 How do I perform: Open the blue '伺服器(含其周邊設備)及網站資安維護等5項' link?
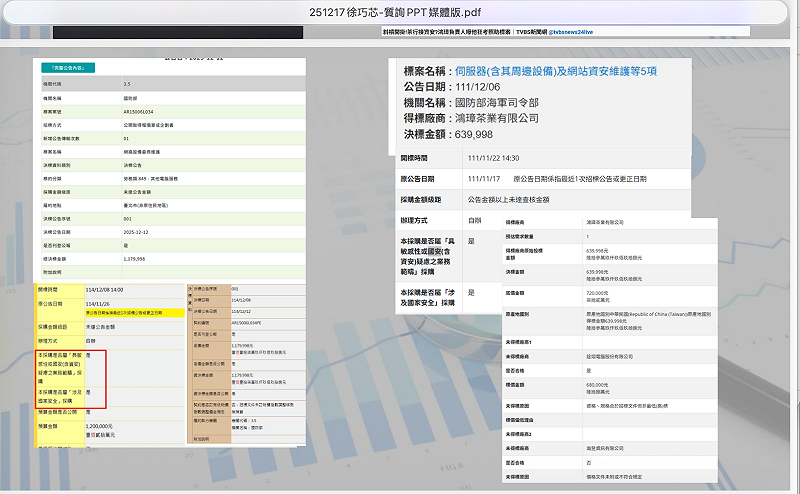(556, 71)
